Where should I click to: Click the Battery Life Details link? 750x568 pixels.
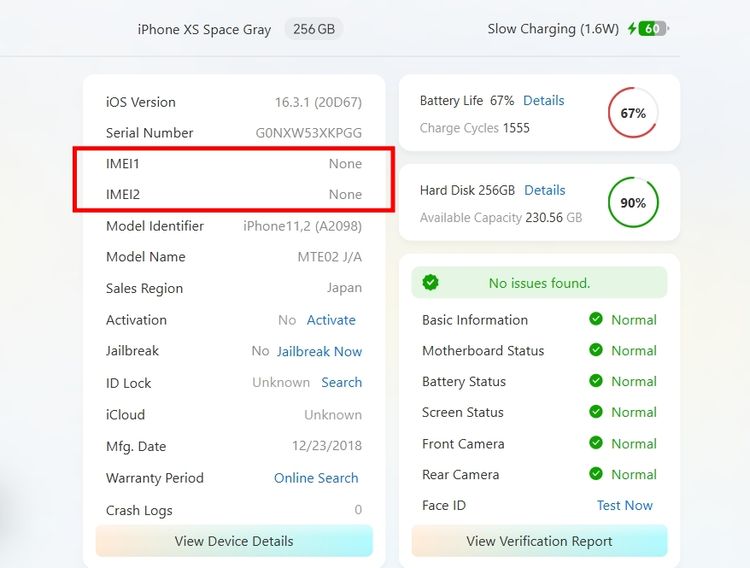tap(543, 100)
